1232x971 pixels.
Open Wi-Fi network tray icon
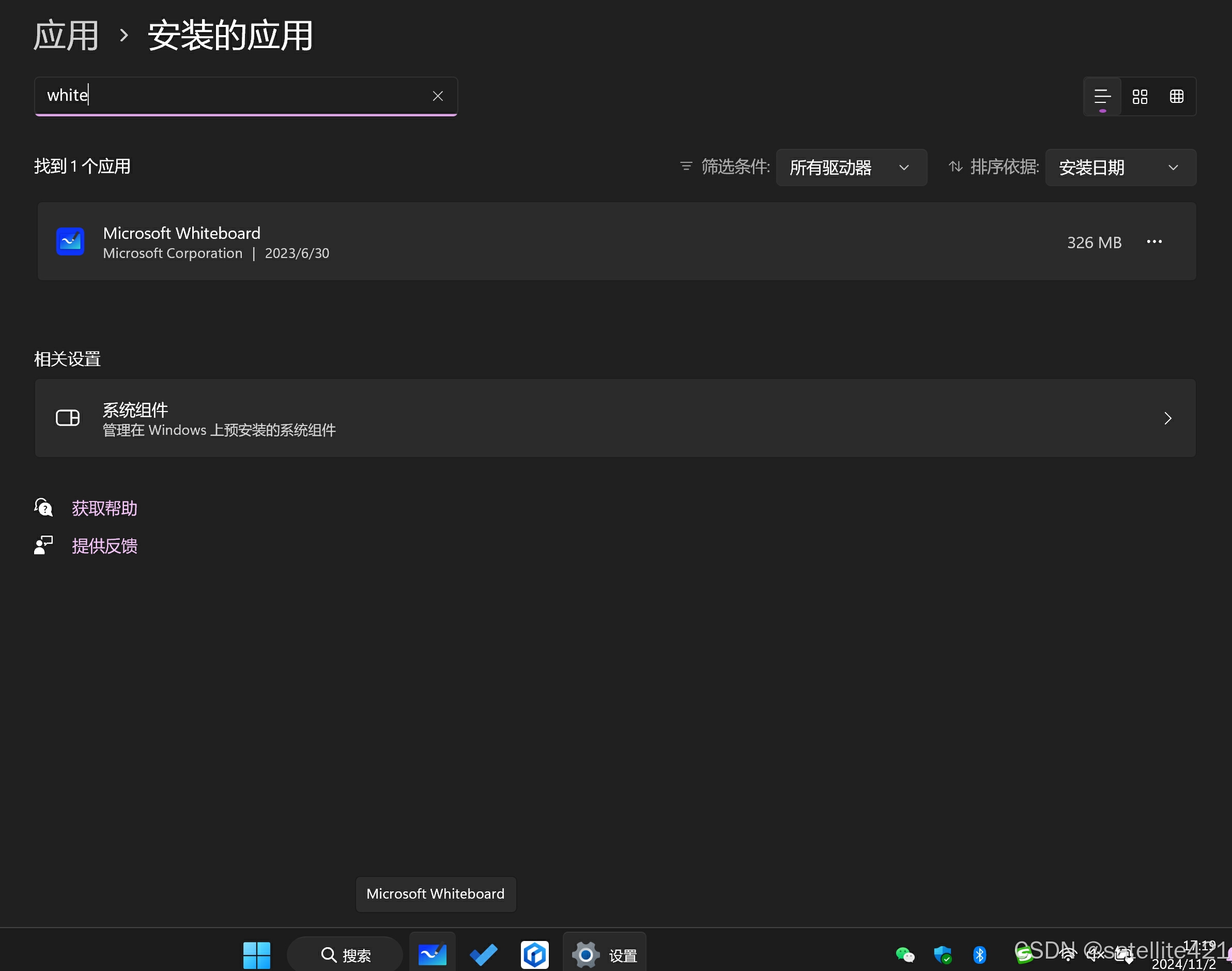[x=1068, y=955]
